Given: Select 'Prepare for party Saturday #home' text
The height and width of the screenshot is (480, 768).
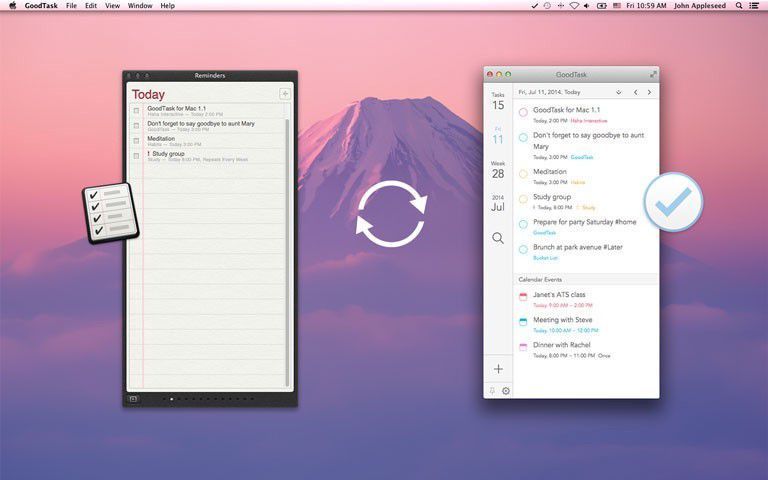Looking at the screenshot, I should (584, 222).
